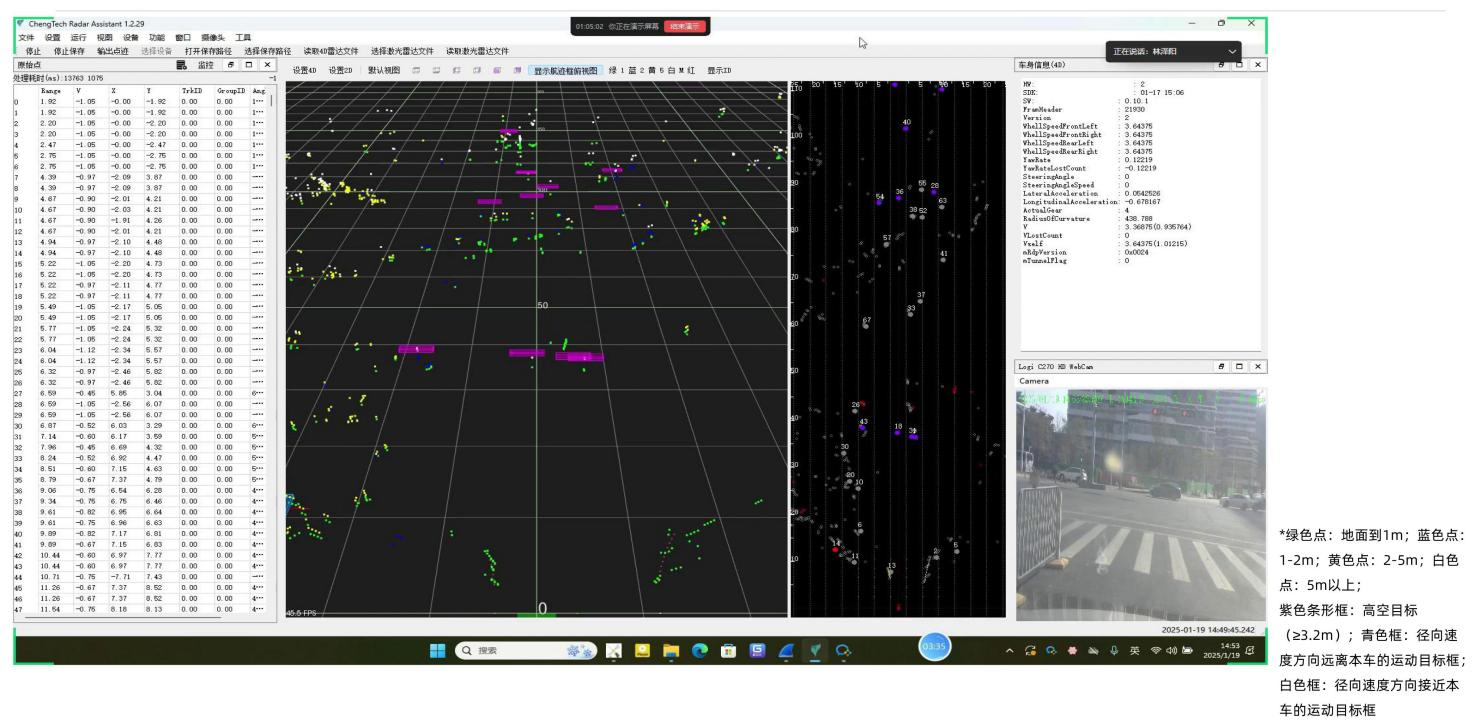Click 输出点迹 toolbar button

(x=113, y=51)
